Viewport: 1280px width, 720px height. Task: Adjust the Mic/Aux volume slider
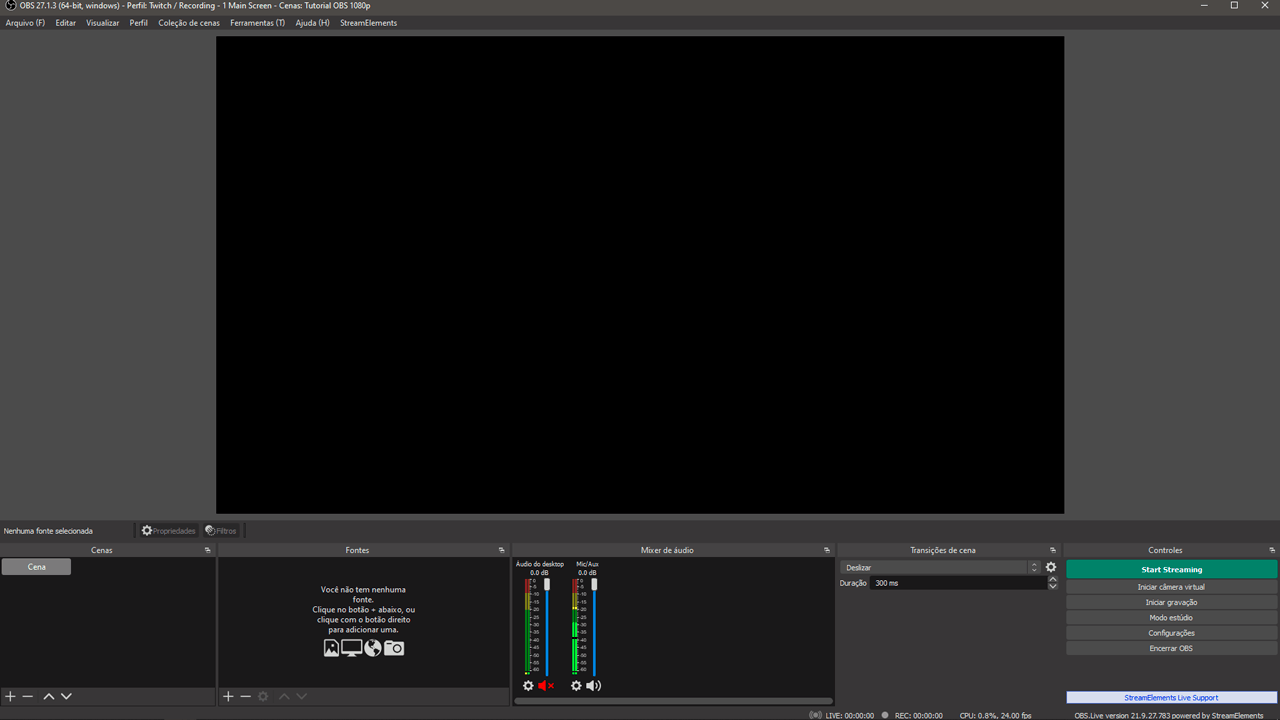[x=594, y=627]
